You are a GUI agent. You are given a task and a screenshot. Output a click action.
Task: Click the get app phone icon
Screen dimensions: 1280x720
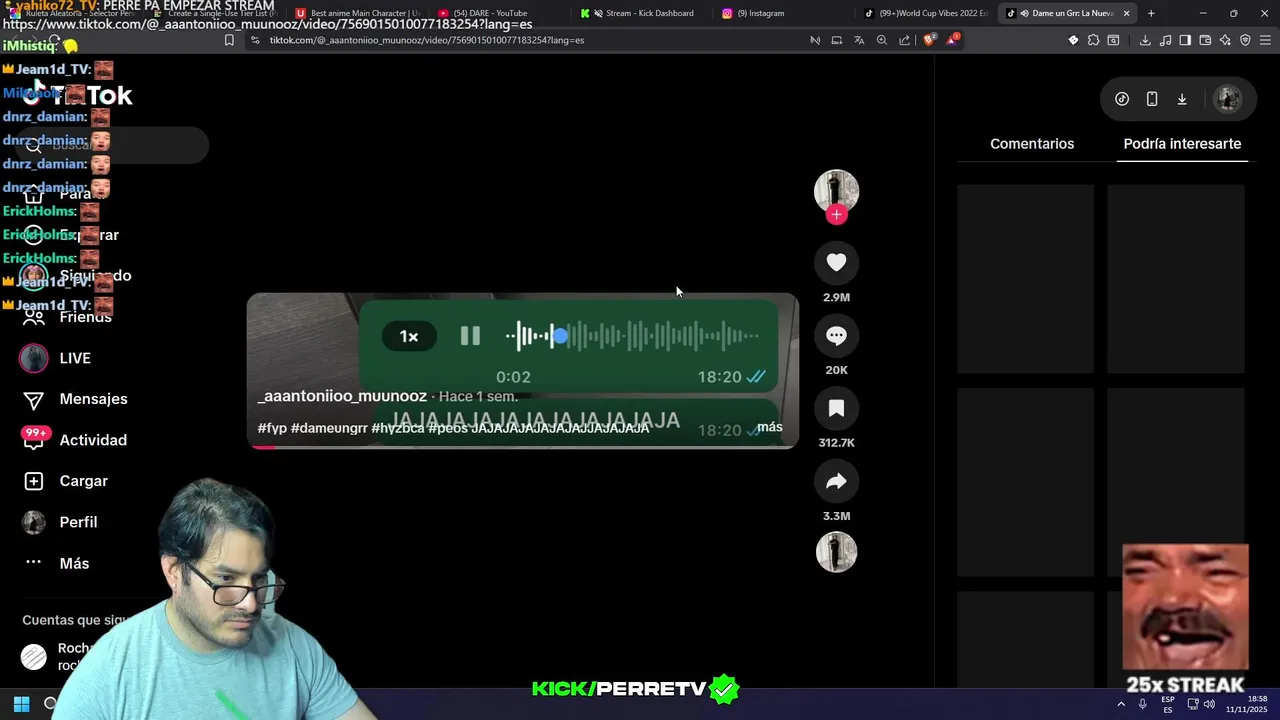pos(1152,99)
